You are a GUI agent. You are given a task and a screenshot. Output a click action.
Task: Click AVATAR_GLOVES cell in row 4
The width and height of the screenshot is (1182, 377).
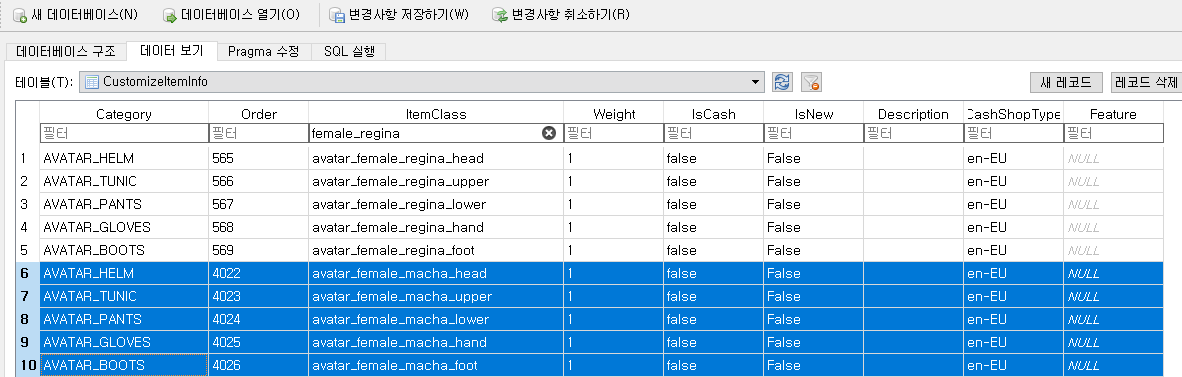tap(124, 227)
